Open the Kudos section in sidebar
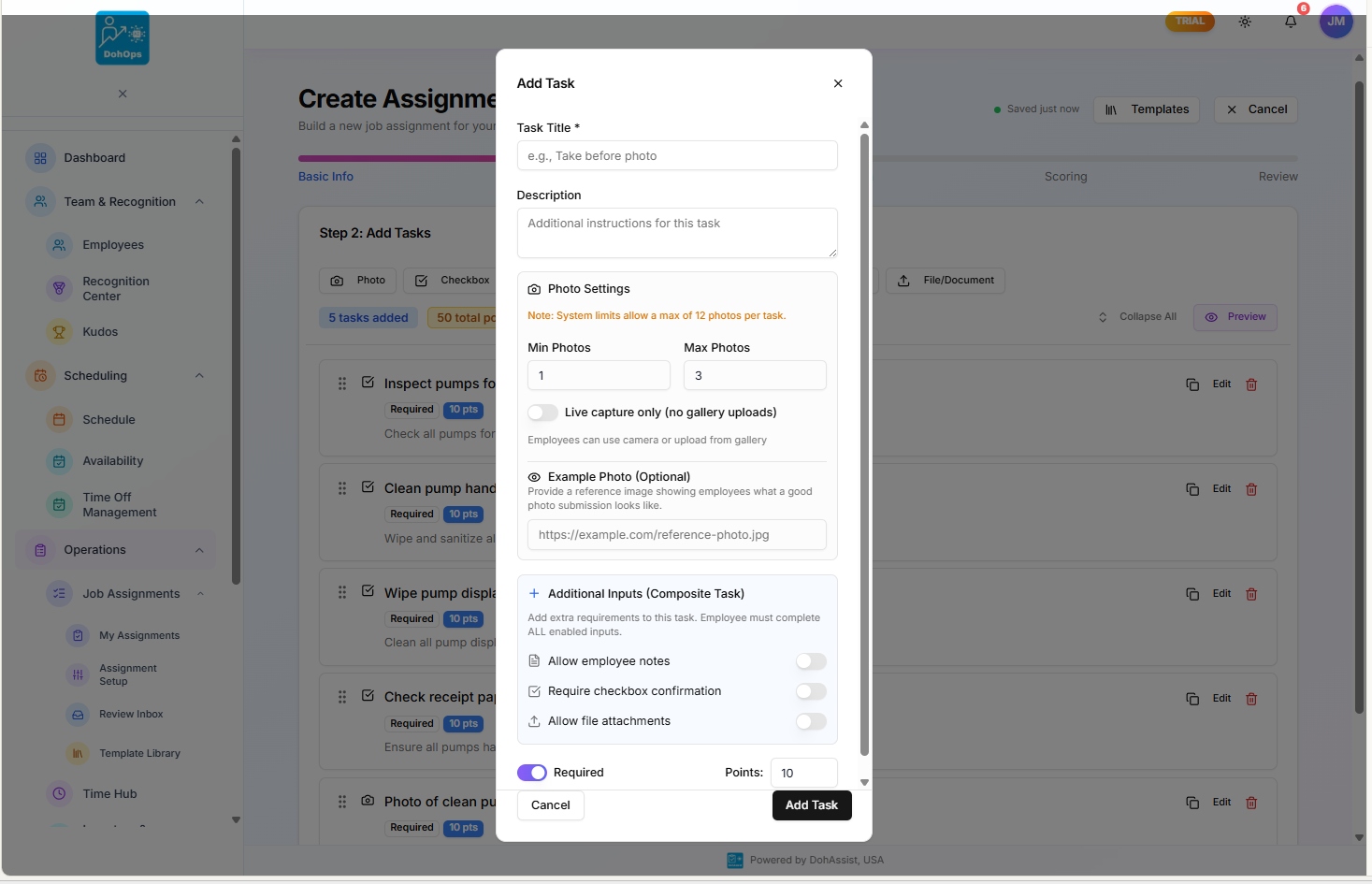 point(99,331)
